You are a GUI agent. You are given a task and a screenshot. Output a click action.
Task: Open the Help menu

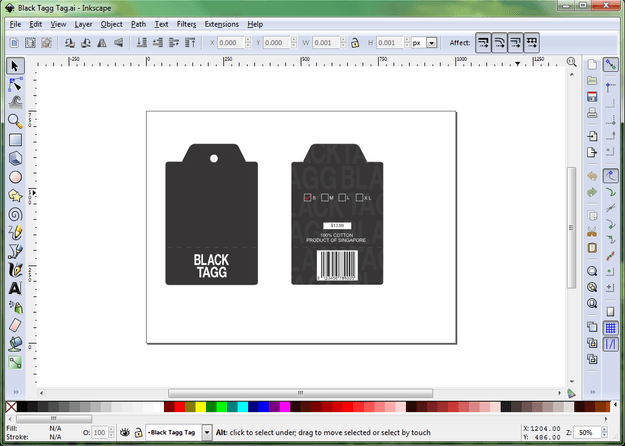click(255, 24)
